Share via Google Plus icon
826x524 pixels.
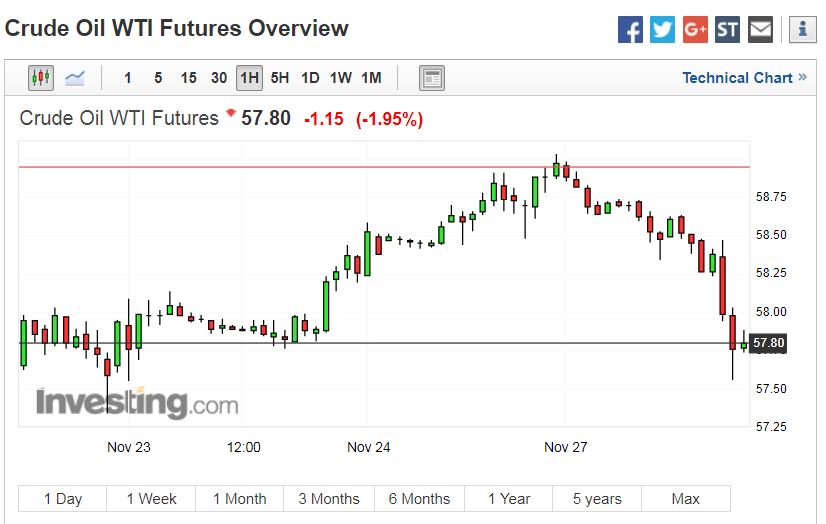(695, 29)
